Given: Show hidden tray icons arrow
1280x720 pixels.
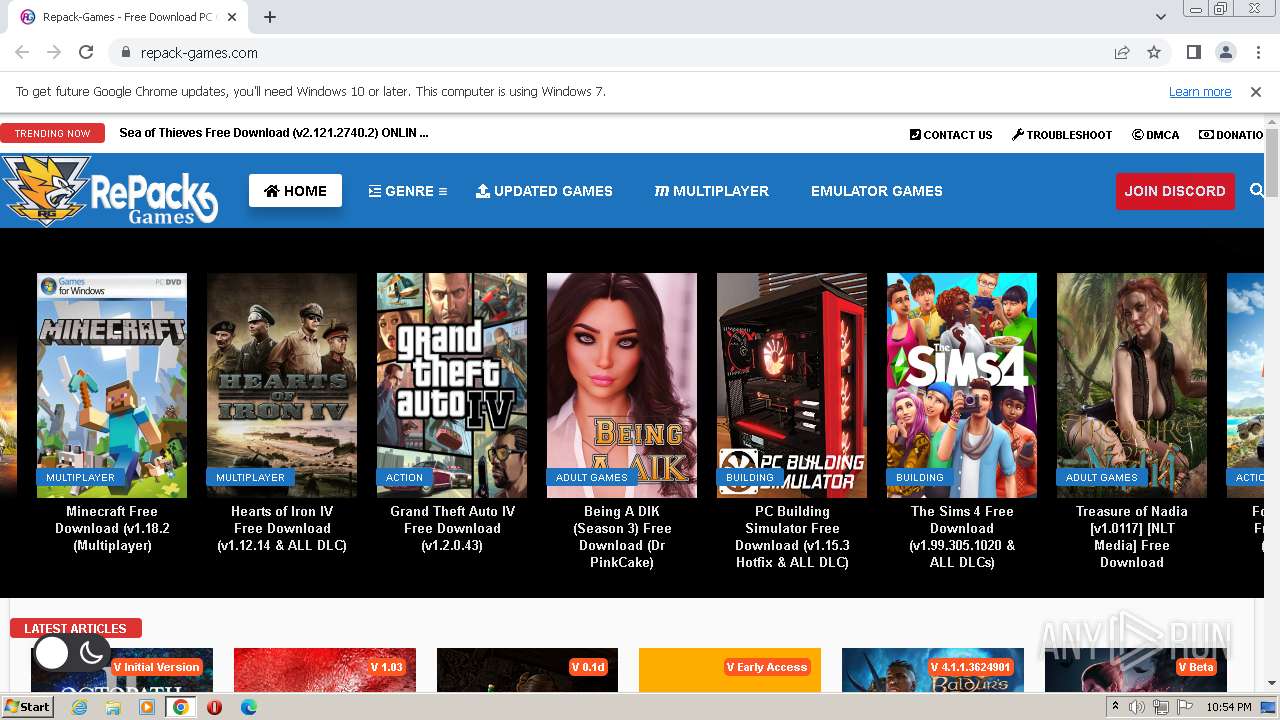Looking at the screenshot, I should point(1116,707).
